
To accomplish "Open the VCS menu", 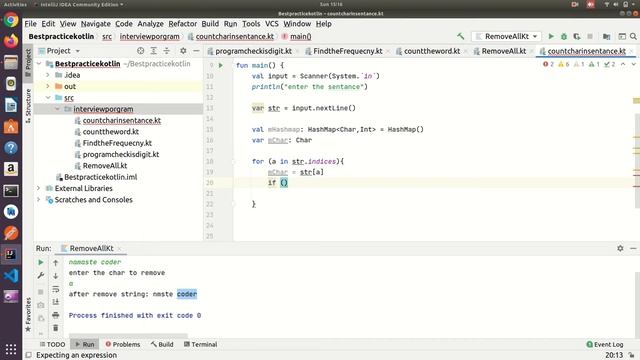I will (271, 24).
